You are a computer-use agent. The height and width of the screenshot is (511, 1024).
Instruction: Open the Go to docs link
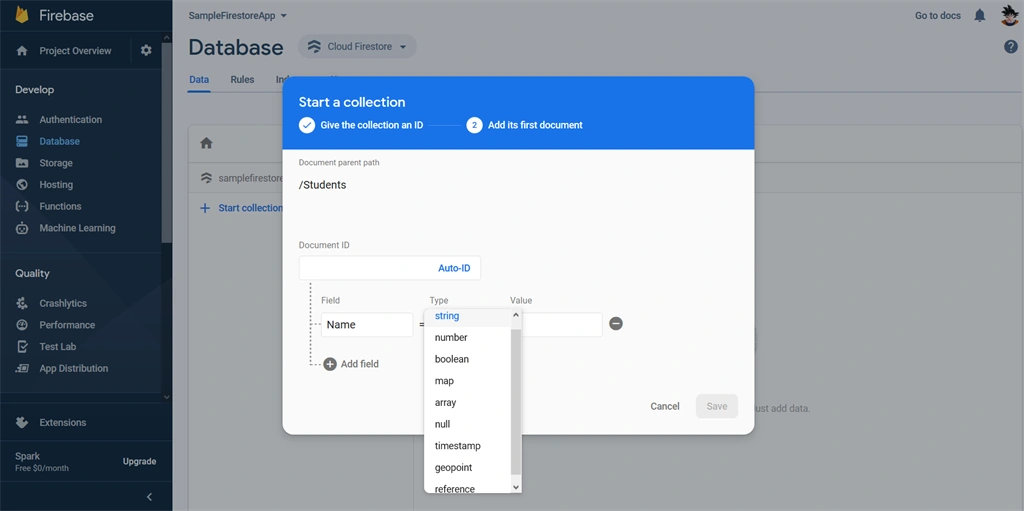click(938, 15)
